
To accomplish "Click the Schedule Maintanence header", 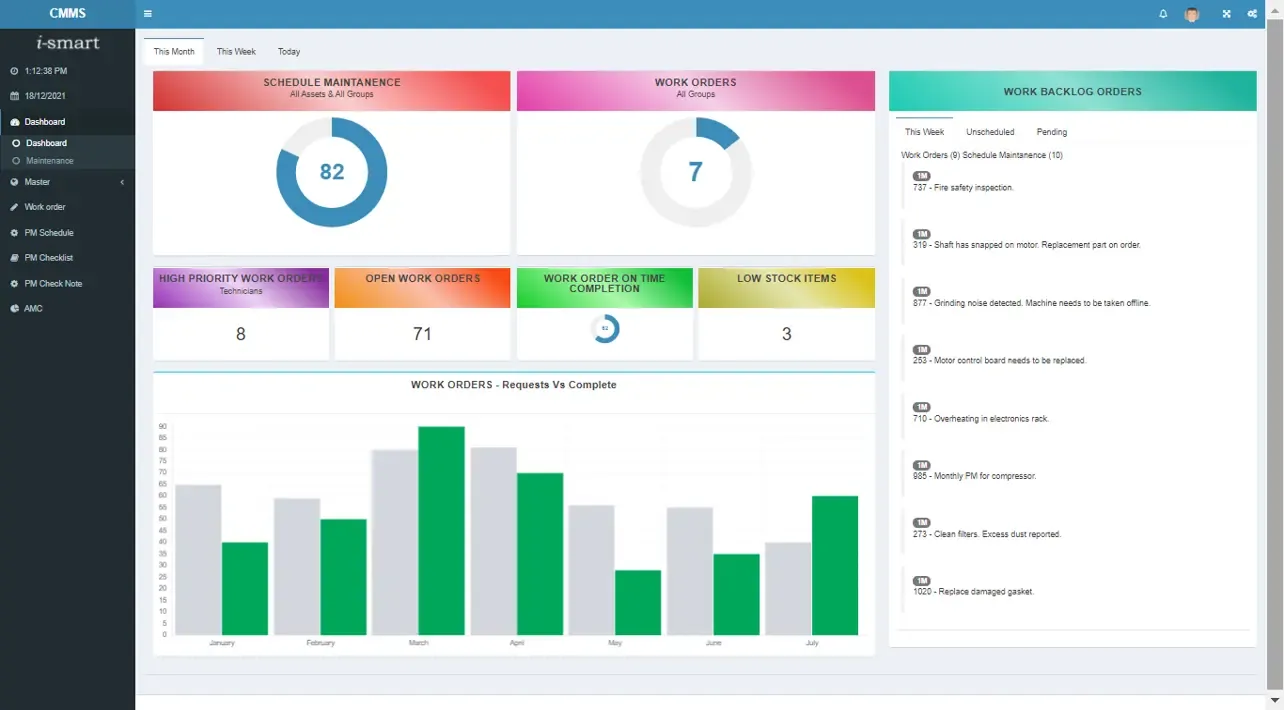I will (331, 91).
